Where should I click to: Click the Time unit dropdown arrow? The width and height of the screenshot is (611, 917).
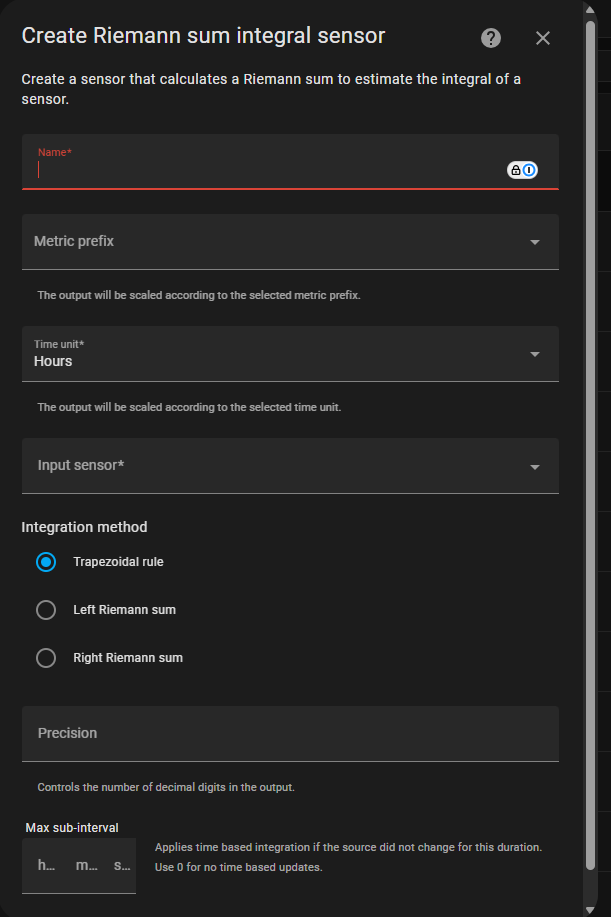coord(535,354)
